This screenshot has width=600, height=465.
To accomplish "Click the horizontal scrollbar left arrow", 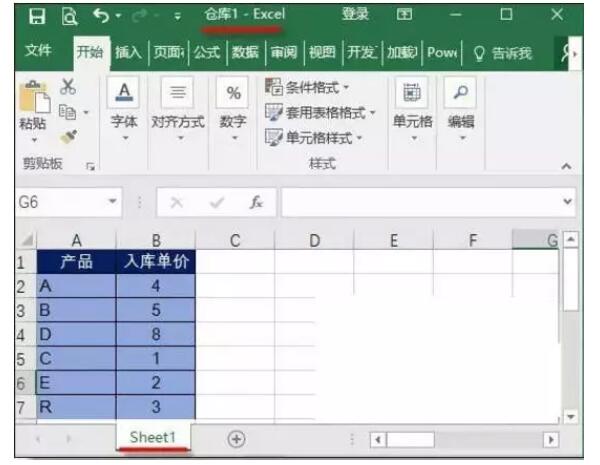I will click(x=378, y=439).
